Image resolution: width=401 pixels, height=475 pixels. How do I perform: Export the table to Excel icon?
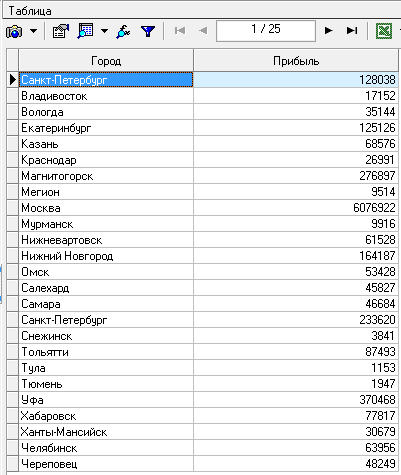tap(384, 31)
